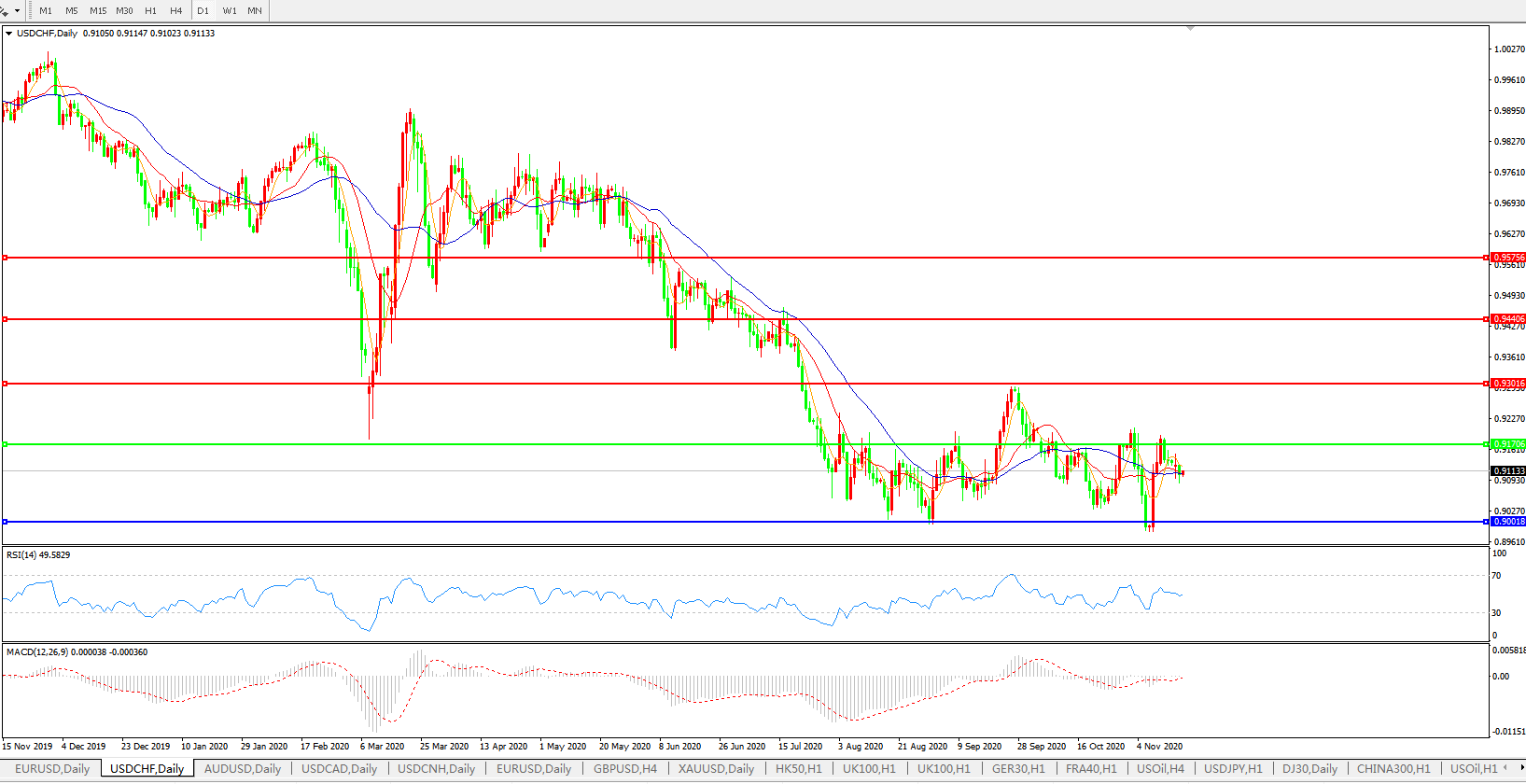This screenshot has height=784, width=1526.
Task: Click the RSI(14) indicator label
Action: click(x=37, y=555)
